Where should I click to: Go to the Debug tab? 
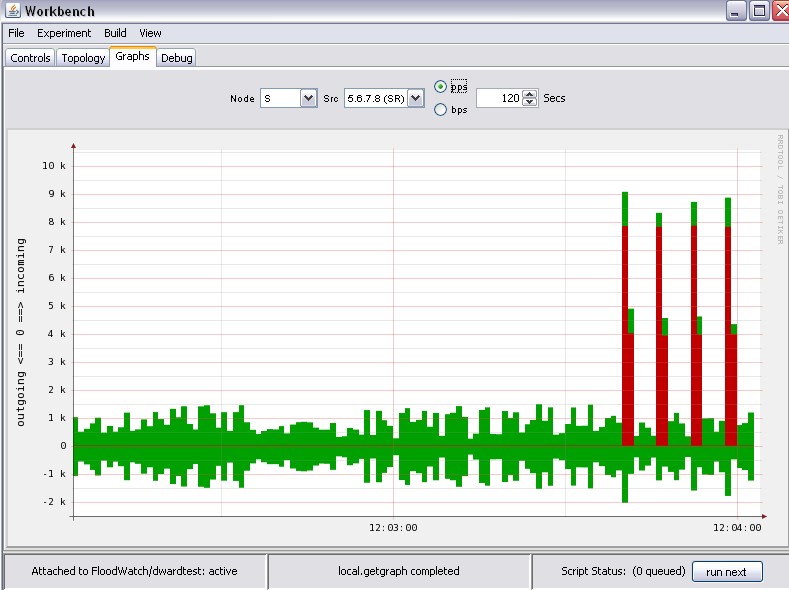pos(177,58)
